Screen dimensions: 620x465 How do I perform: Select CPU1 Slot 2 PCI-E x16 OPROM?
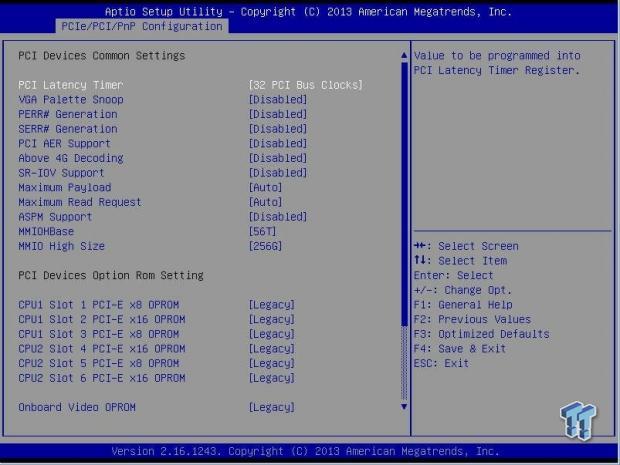coord(102,319)
